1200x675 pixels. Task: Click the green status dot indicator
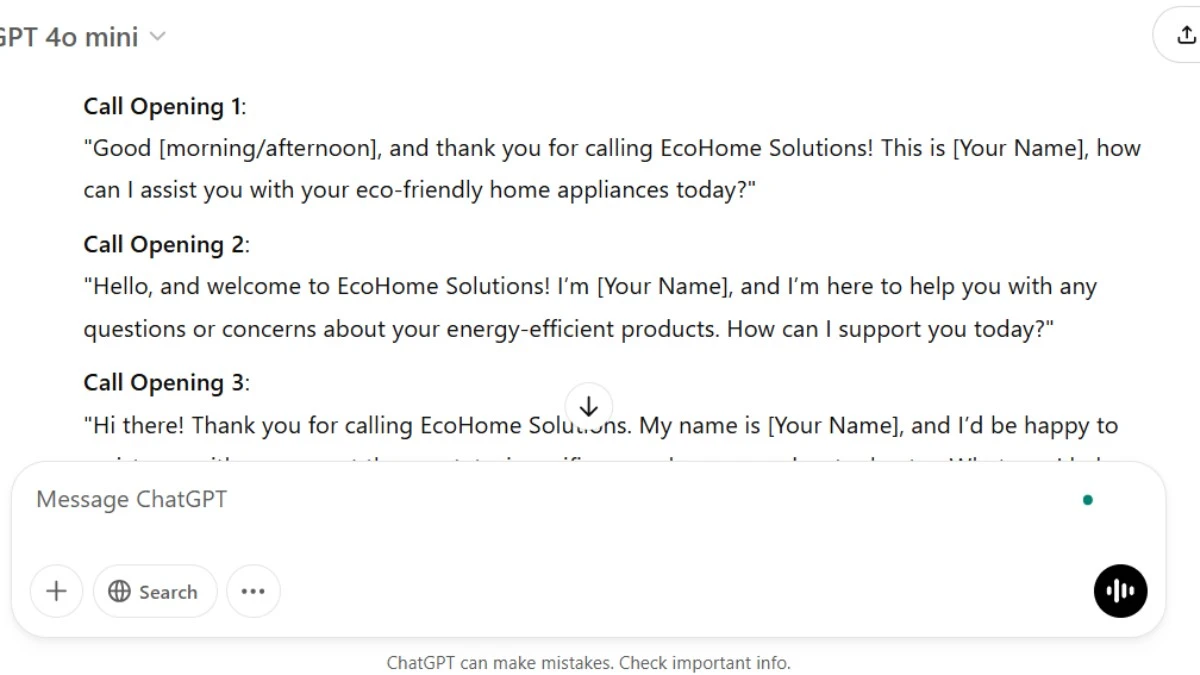click(1088, 498)
